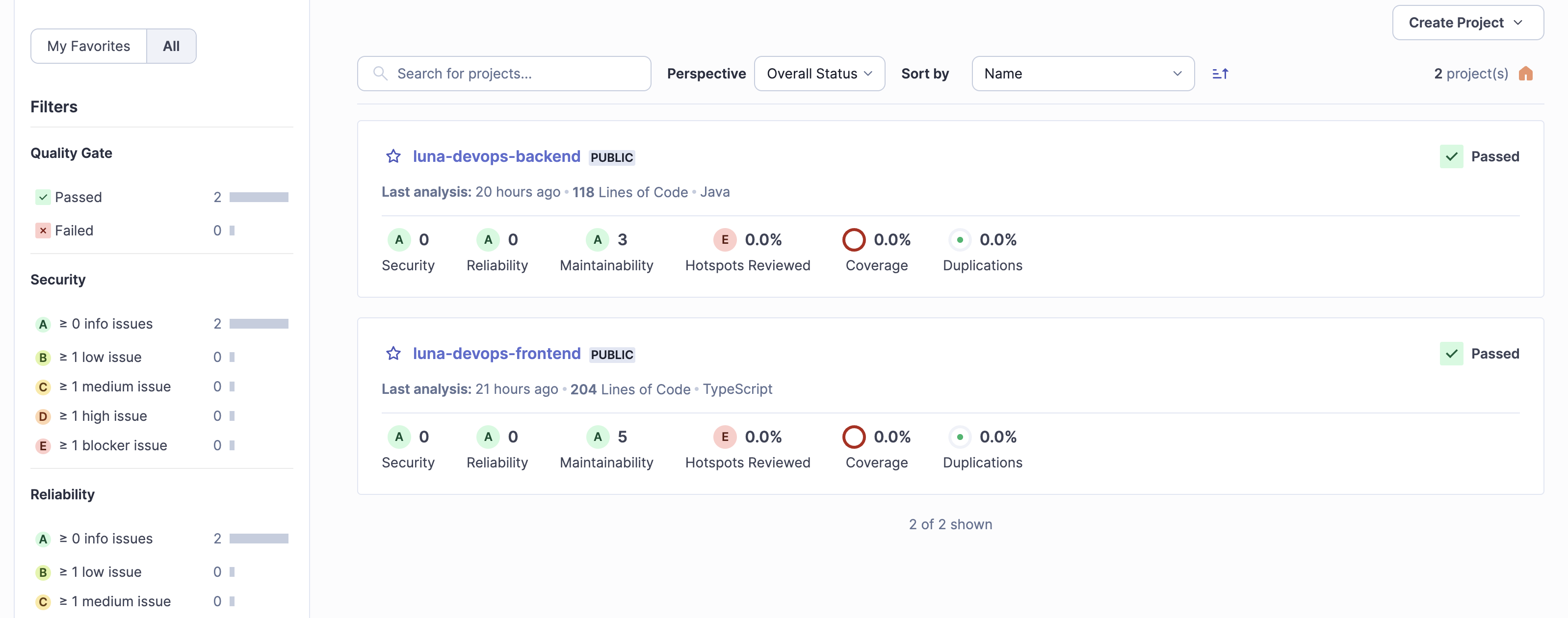
Task: Click the orange home icon near project count
Action: click(x=1525, y=74)
